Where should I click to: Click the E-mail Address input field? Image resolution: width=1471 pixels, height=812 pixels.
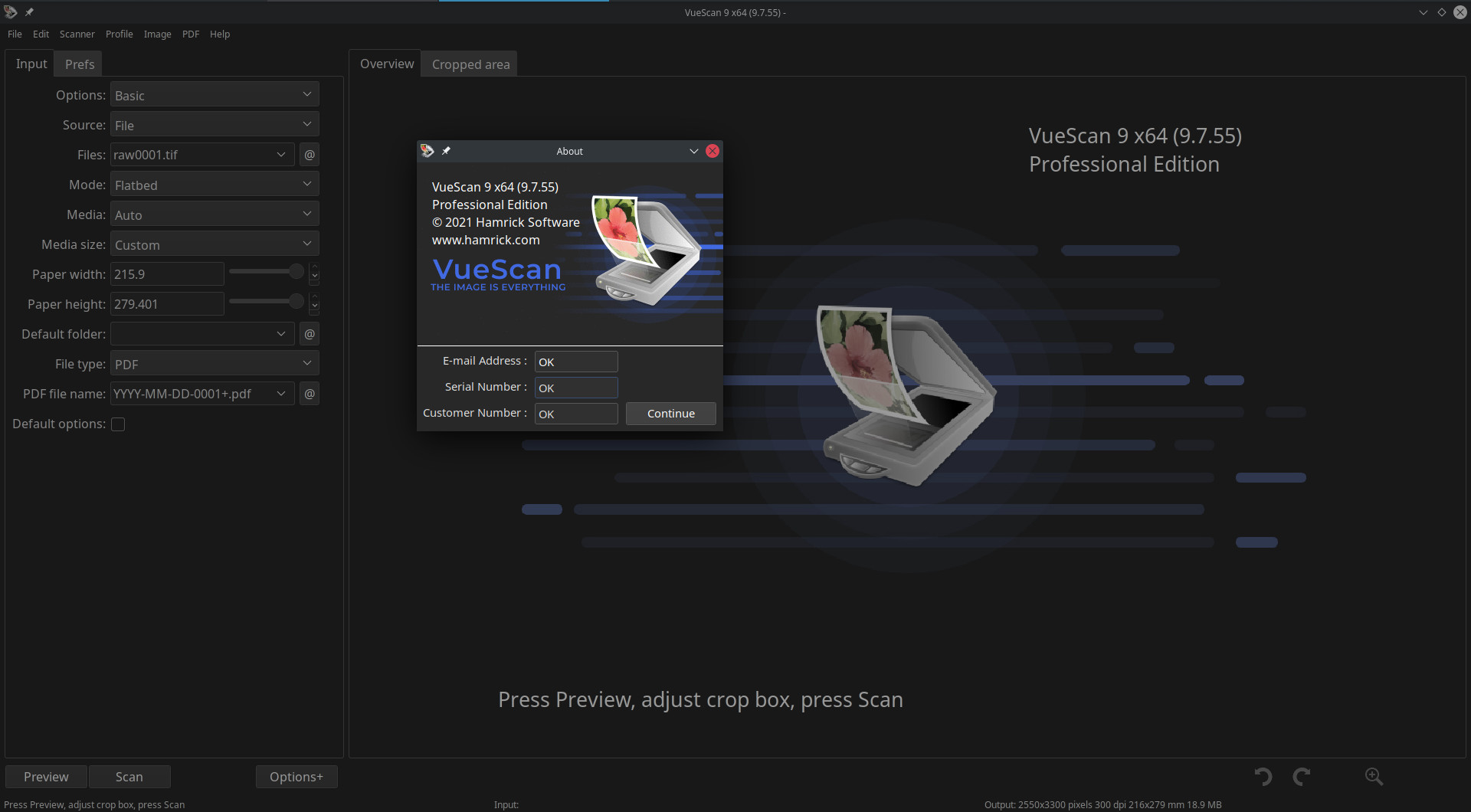coord(576,362)
